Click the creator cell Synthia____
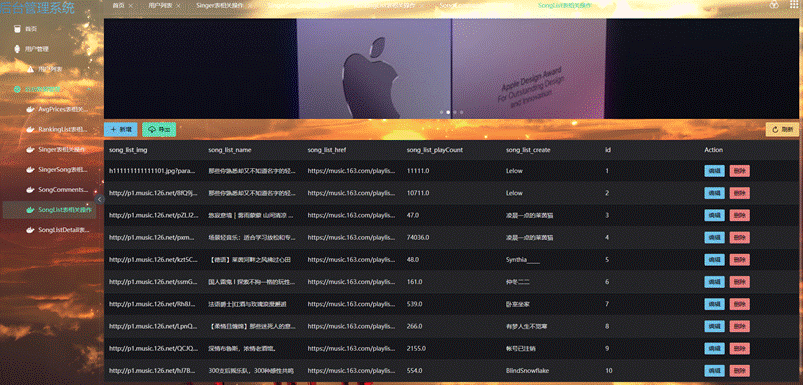 [523, 260]
